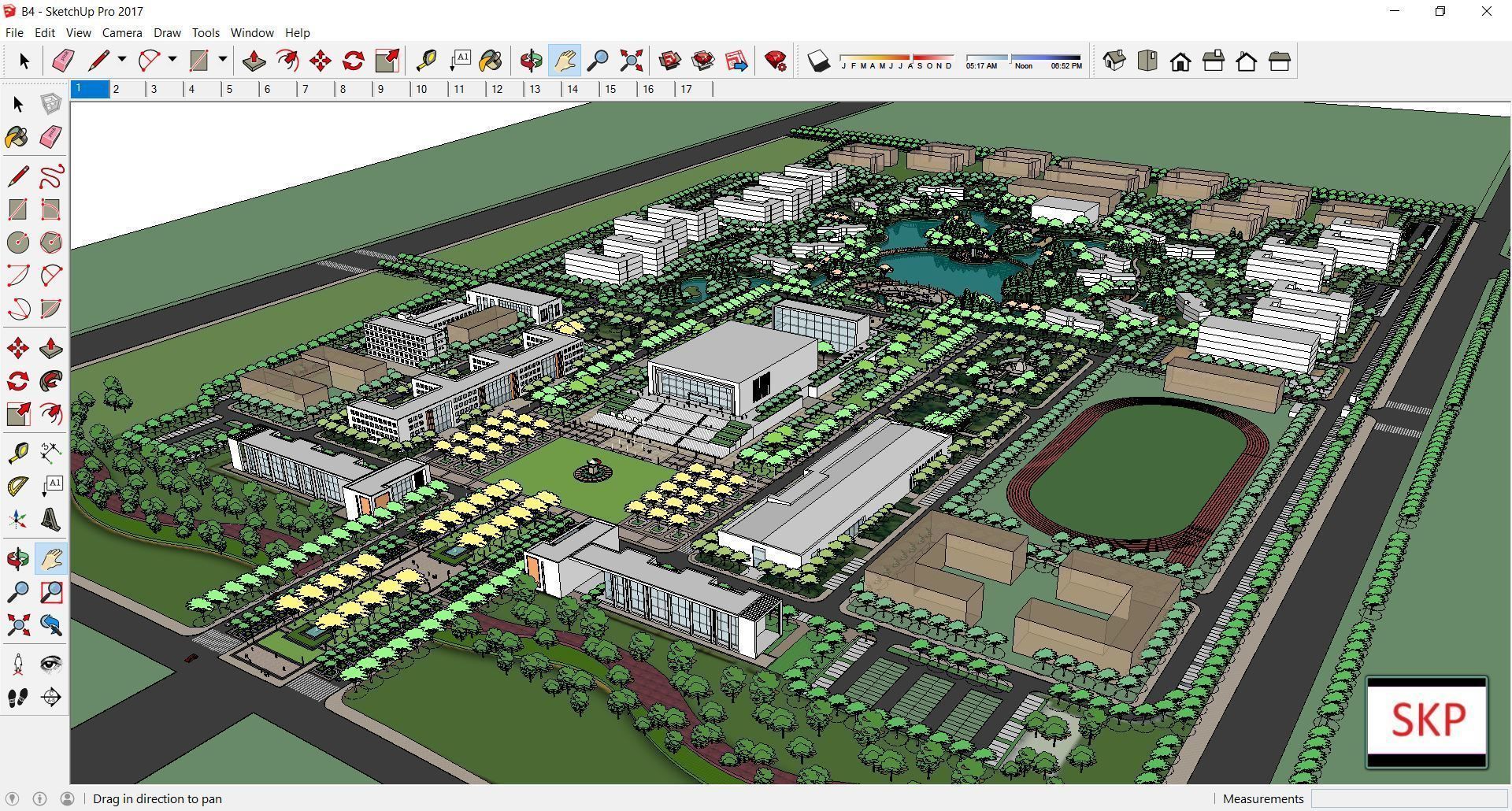Viewport: 1512px width, 811px height.
Task: Open the Tools menu
Action: pyautogui.click(x=206, y=32)
